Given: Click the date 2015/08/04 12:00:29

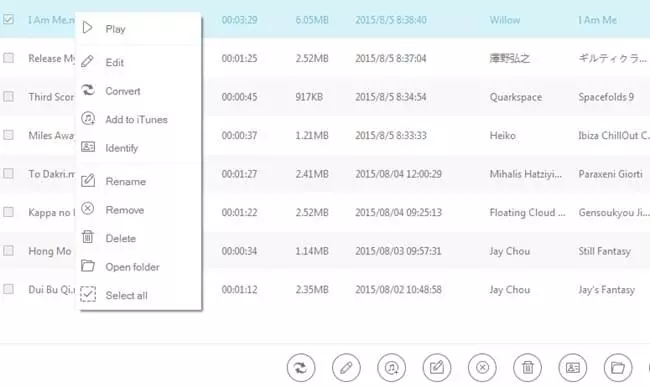Looking at the screenshot, I should 398,174.
